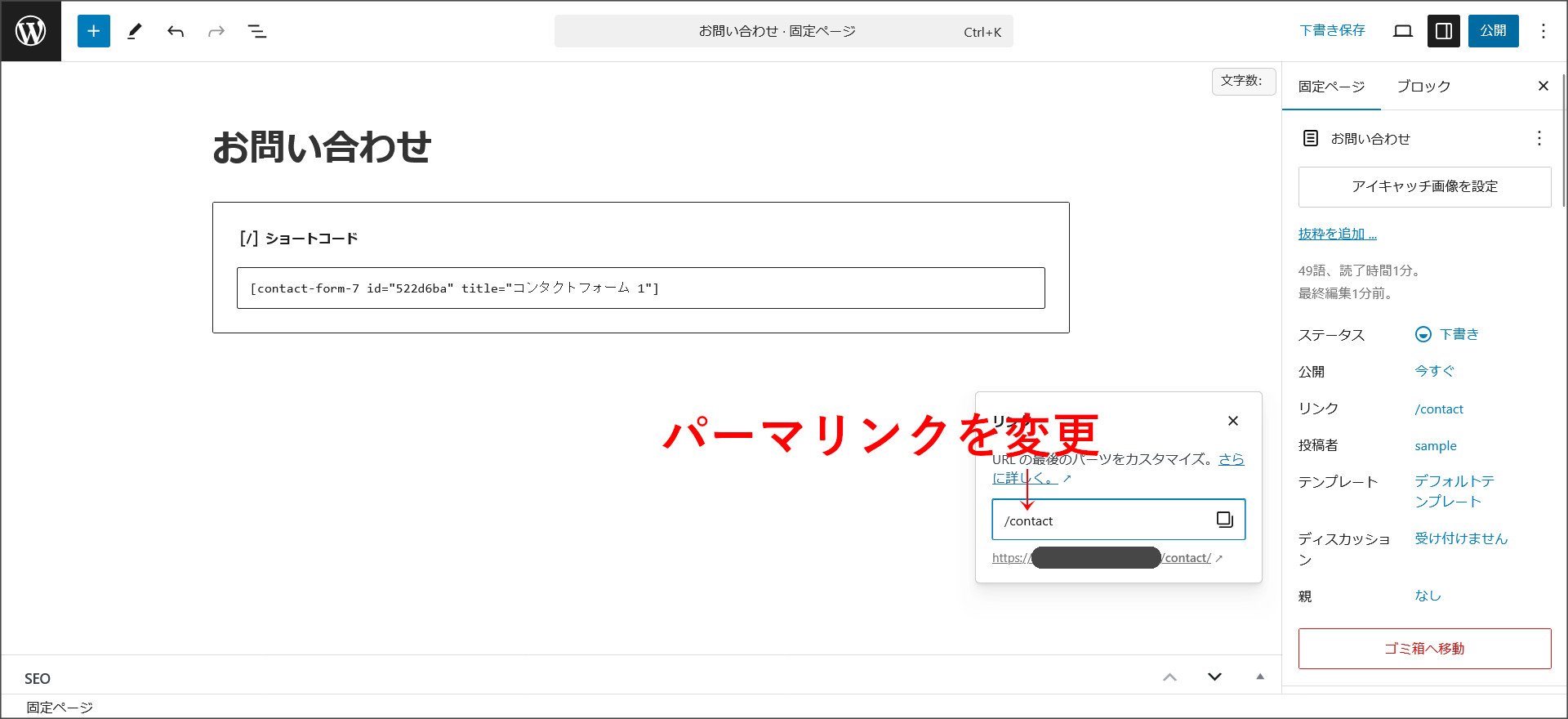The height and width of the screenshot is (719, 1568).
Task: Click the WordPress logo icon
Action: click(x=31, y=31)
